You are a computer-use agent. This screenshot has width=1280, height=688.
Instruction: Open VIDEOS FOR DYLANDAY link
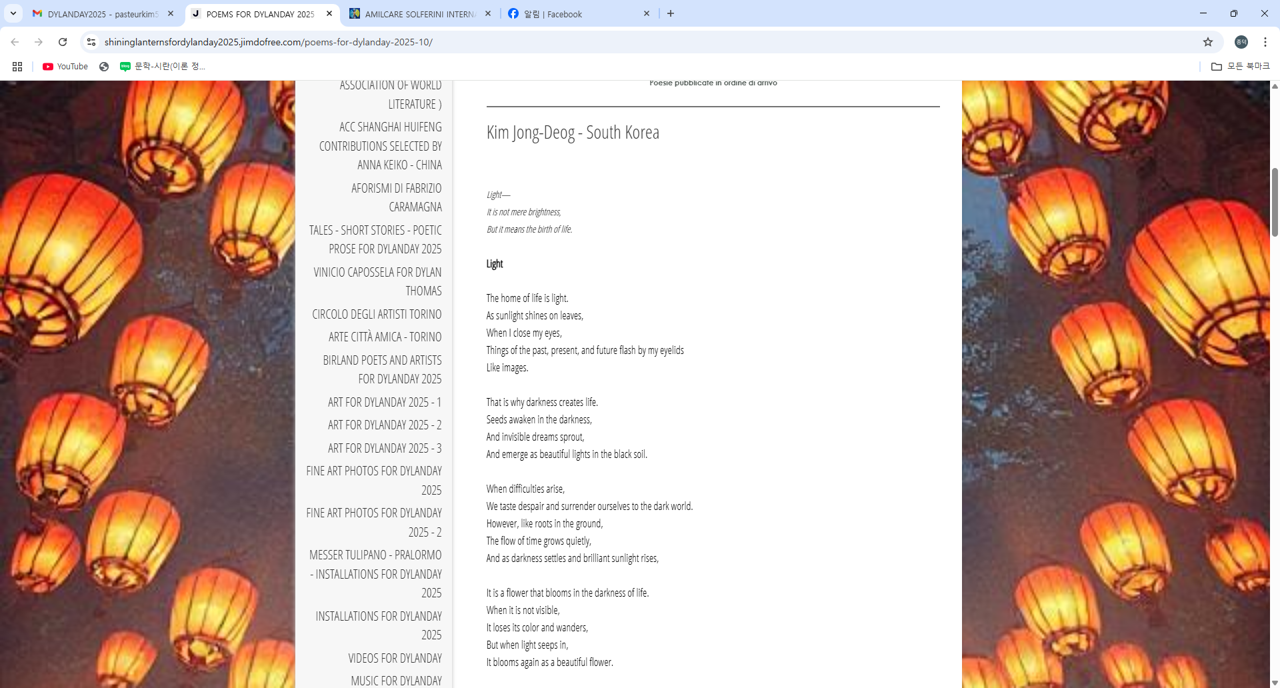tap(395, 658)
